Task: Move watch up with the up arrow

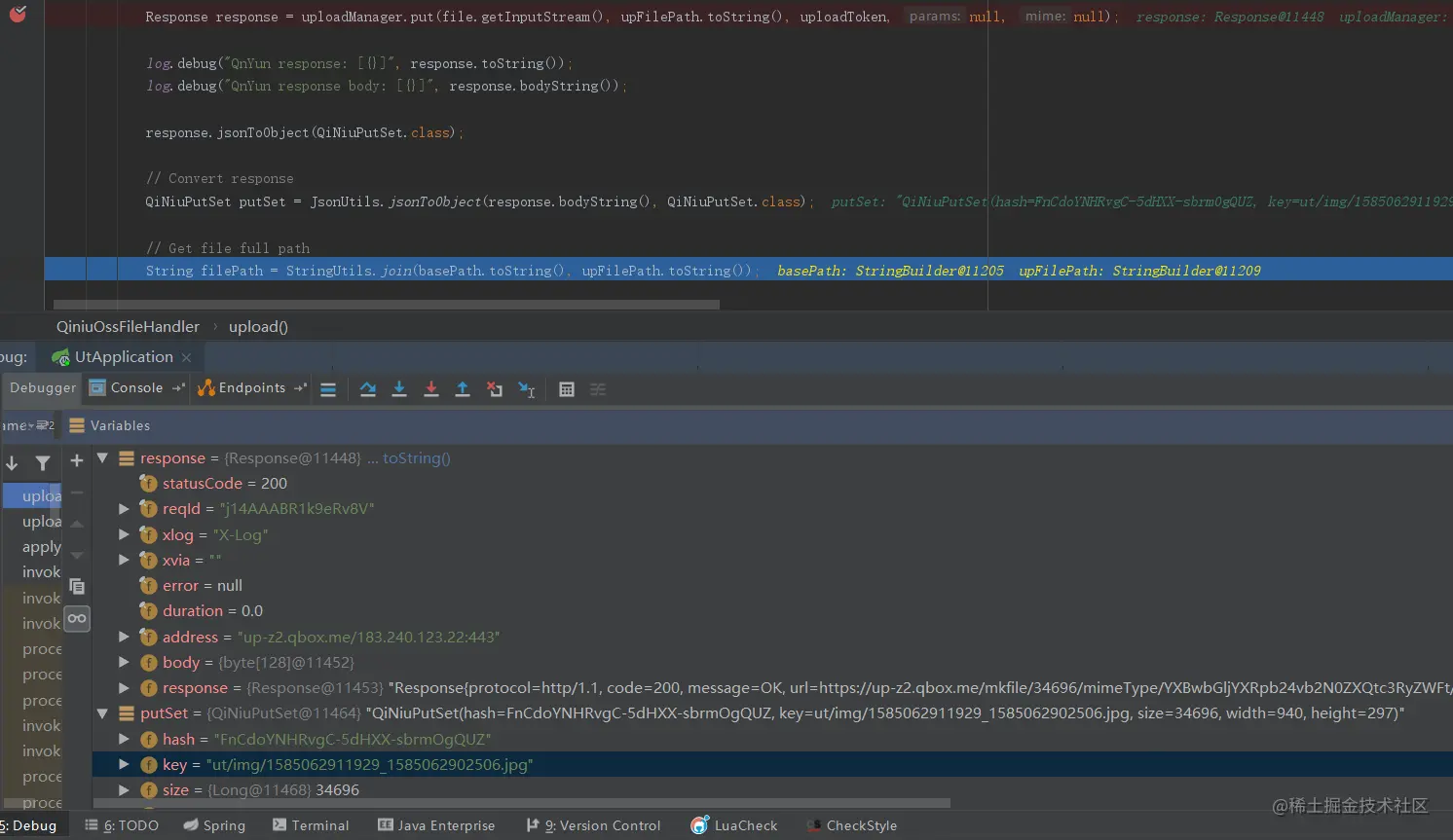Action: [x=77, y=524]
